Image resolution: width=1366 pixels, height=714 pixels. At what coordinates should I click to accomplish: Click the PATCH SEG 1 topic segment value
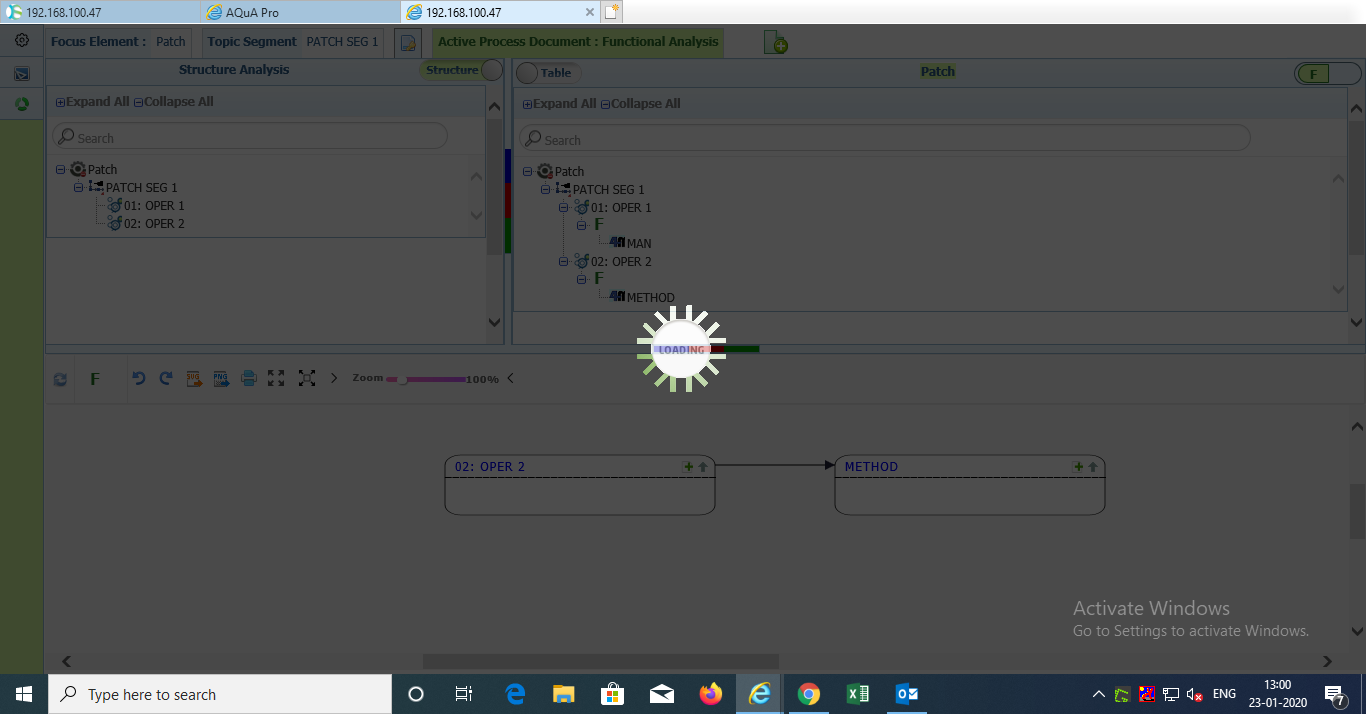(x=342, y=42)
